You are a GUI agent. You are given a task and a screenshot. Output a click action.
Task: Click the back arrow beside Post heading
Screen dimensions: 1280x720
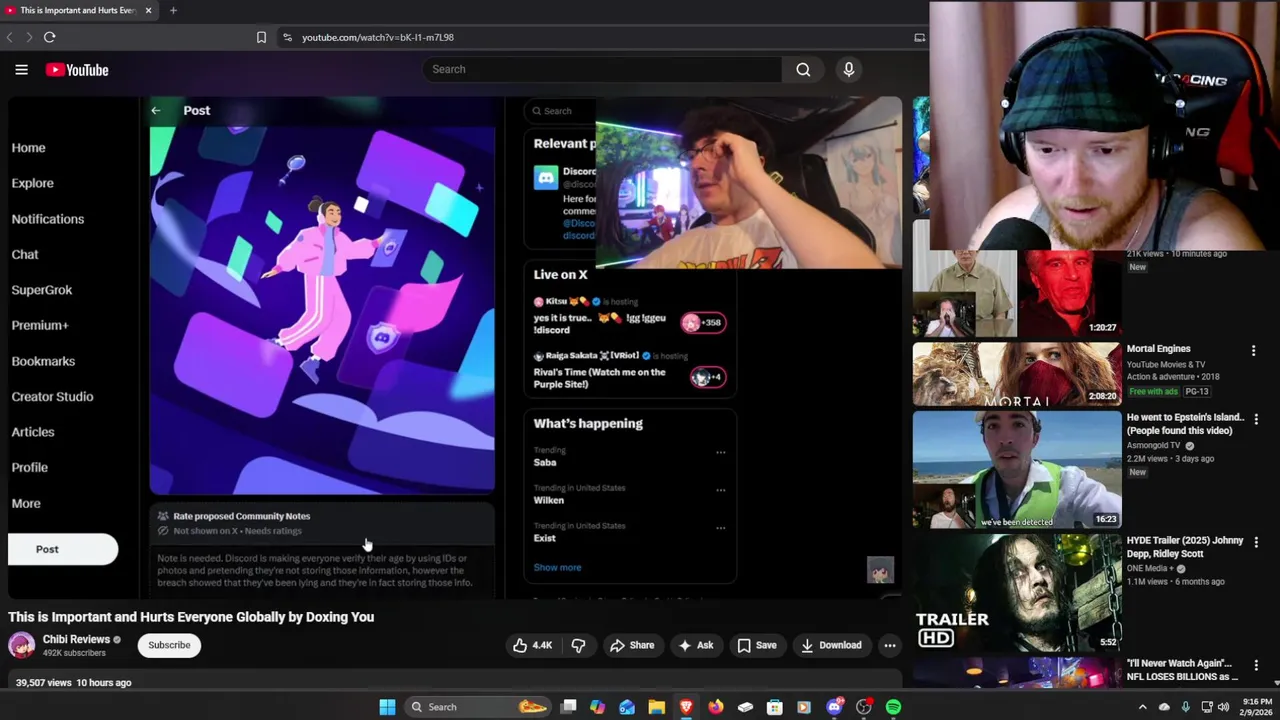coord(155,110)
